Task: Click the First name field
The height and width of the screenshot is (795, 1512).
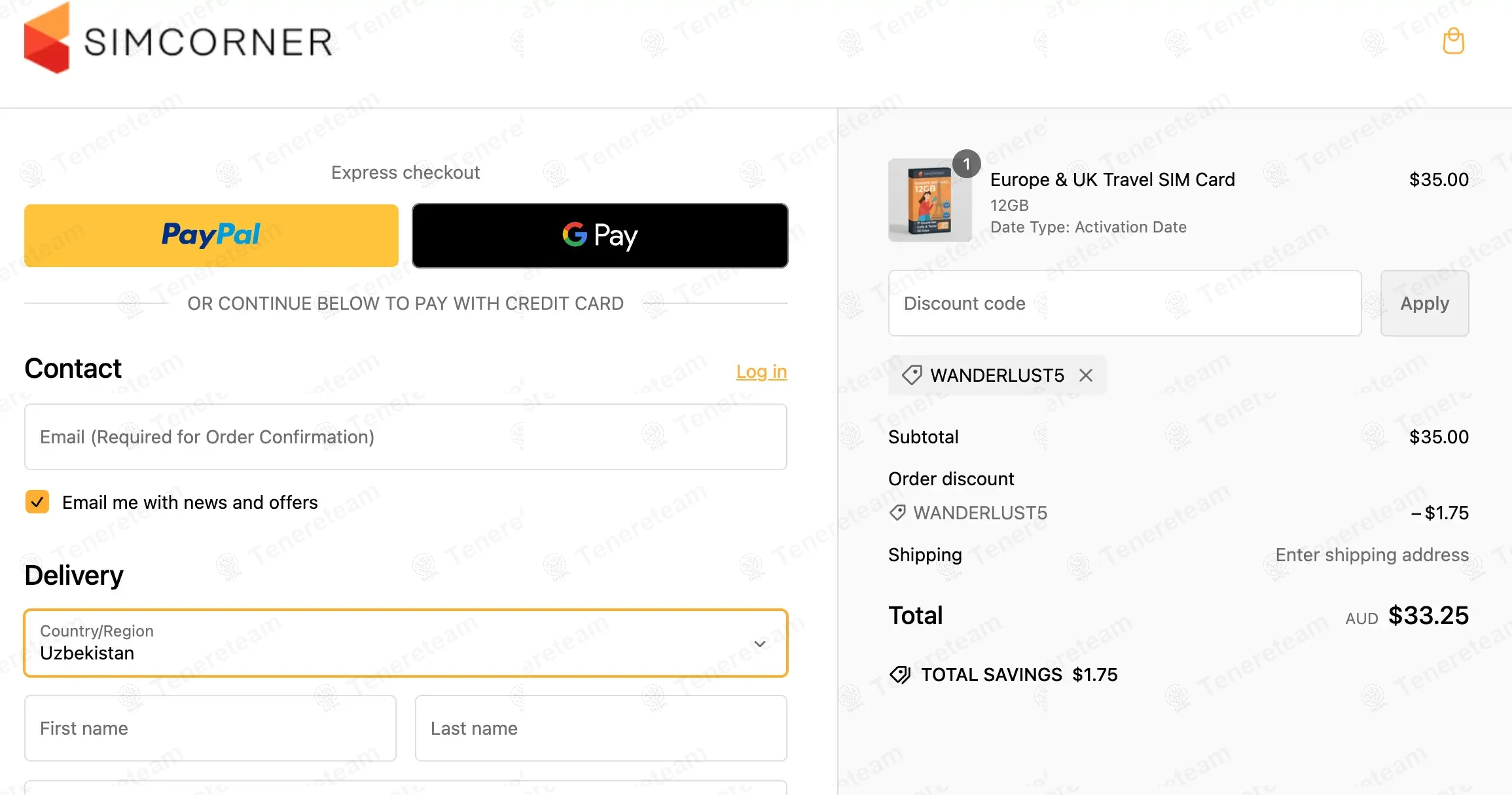Action: (210, 728)
